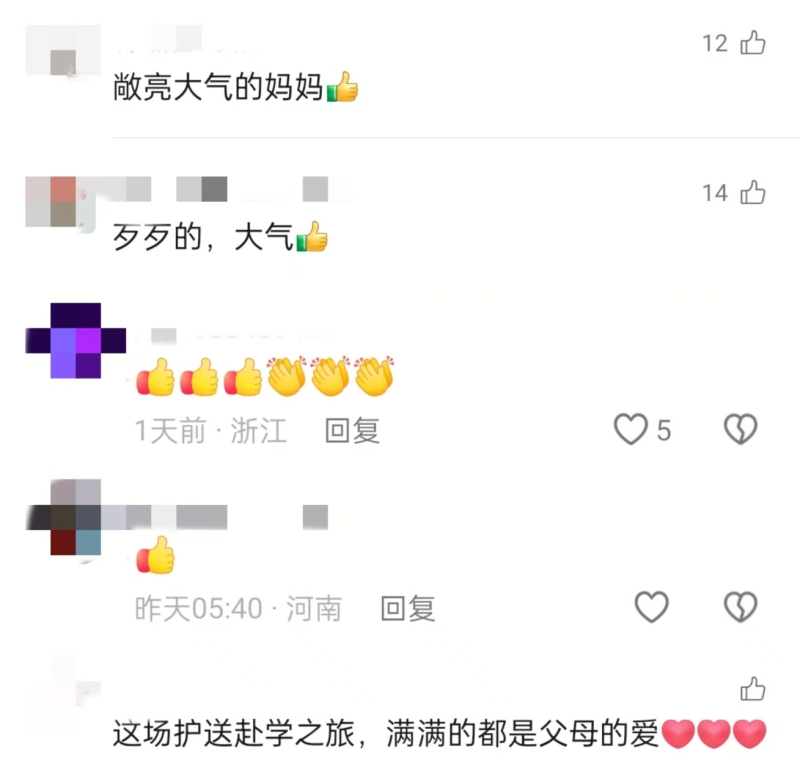Like the comment with 12 thumbs up

pos(753,42)
